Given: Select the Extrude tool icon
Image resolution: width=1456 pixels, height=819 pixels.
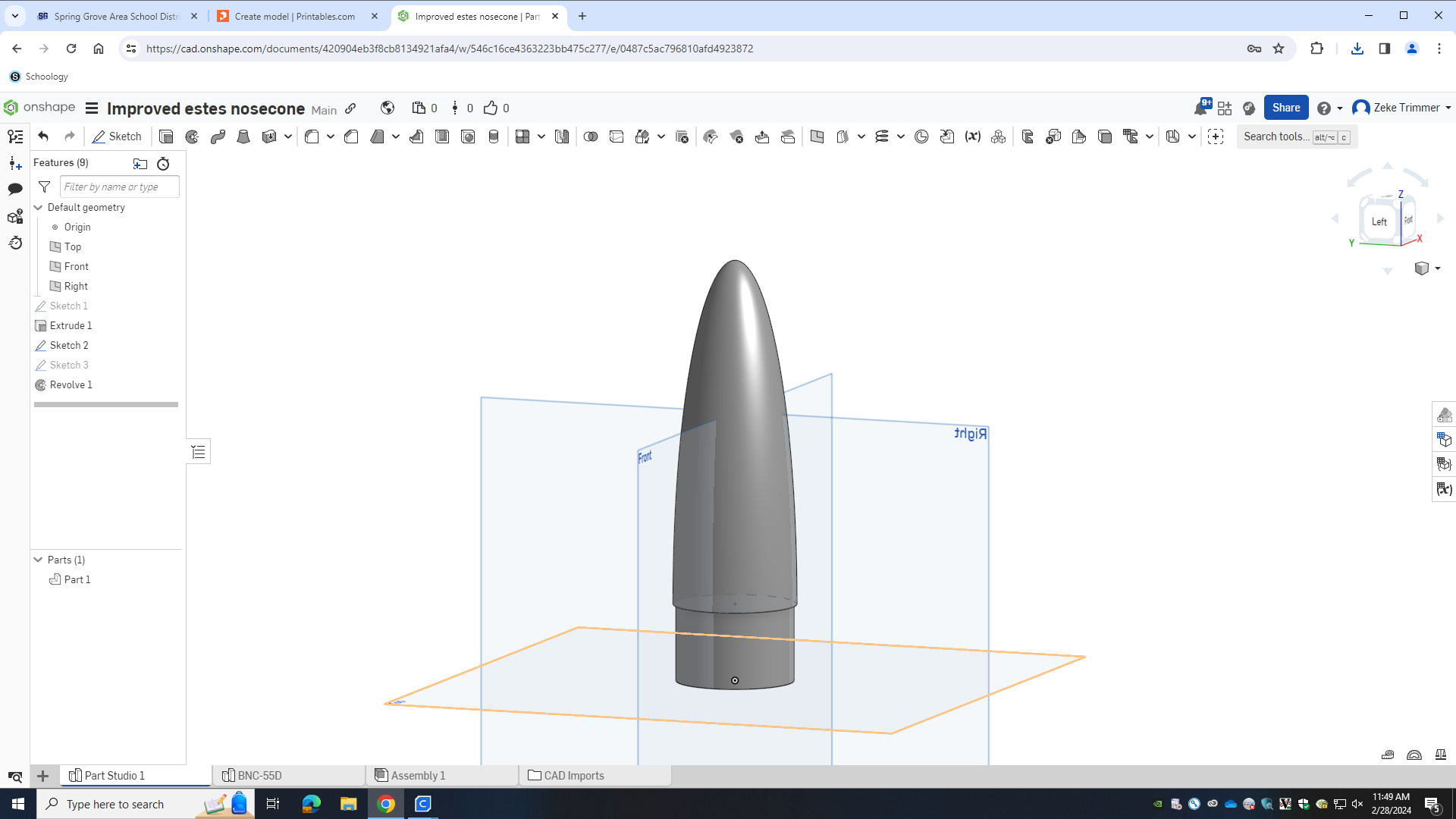Looking at the screenshot, I should tap(166, 136).
